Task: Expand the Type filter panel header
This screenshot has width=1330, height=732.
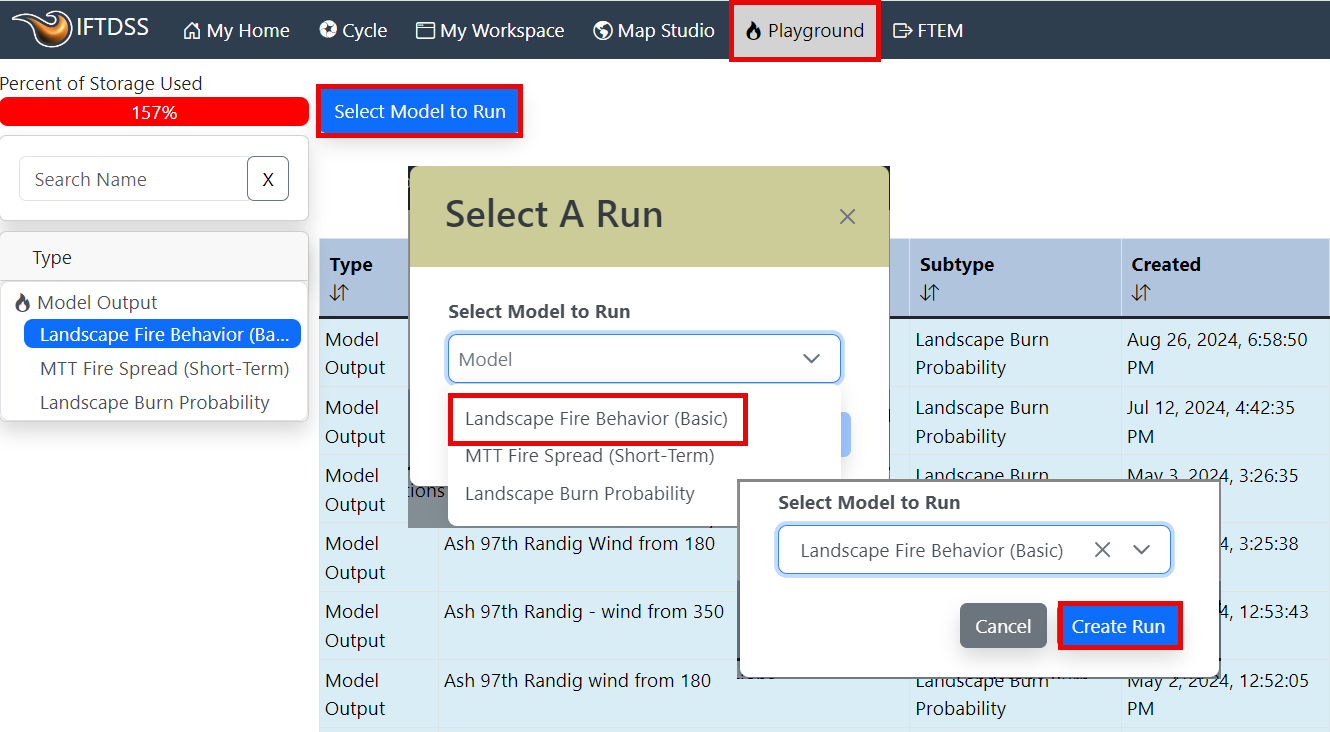Action: pyautogui.click(x=154, y=257)
